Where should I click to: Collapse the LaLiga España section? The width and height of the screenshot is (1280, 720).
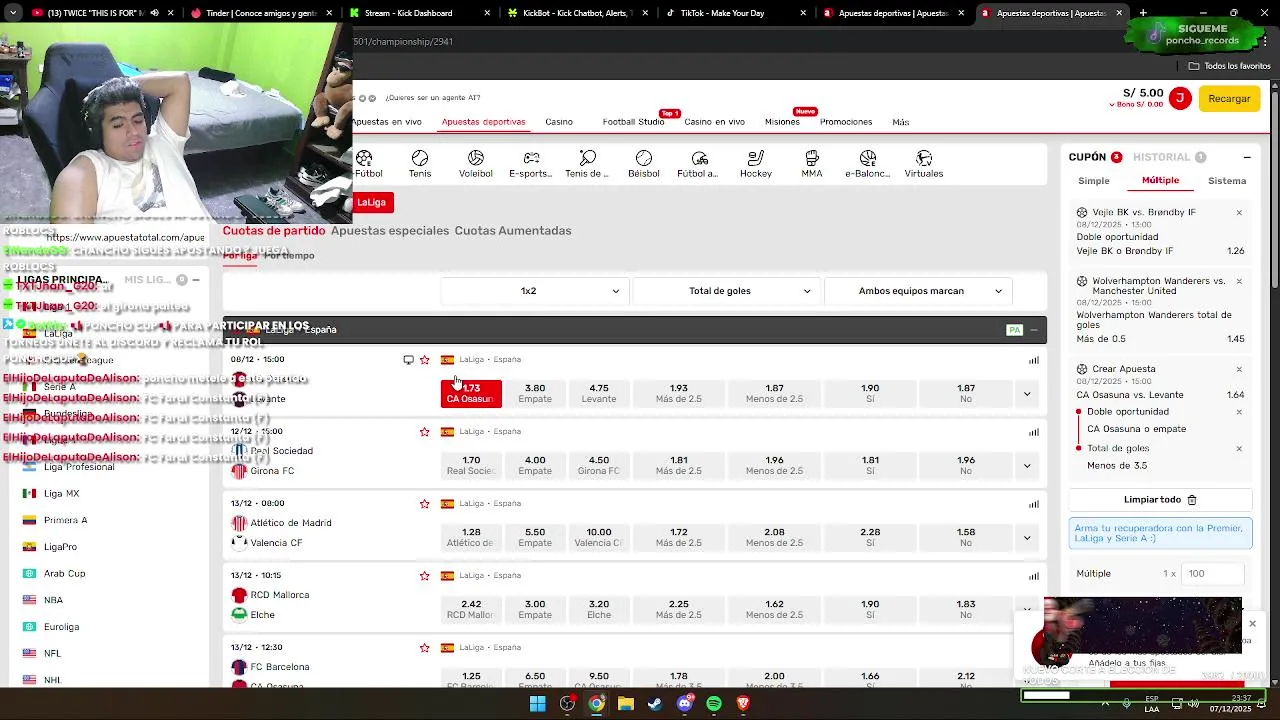(x=1034, y=330)
